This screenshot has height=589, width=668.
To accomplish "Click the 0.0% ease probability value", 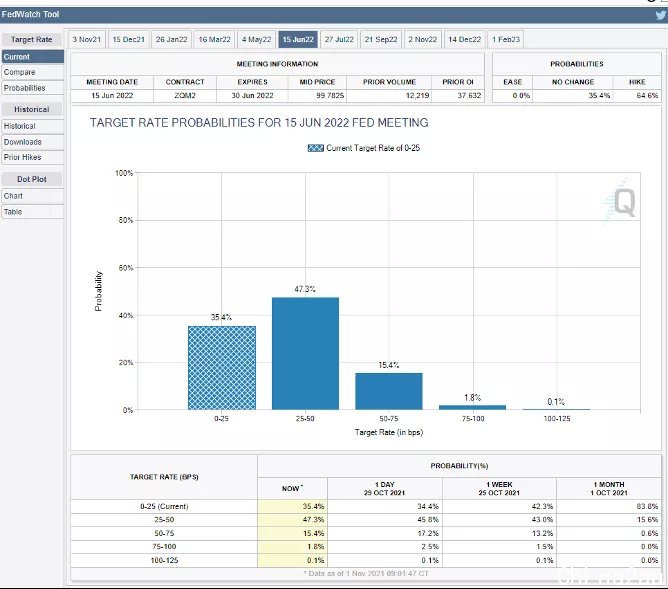I will [x=521, y=95].
